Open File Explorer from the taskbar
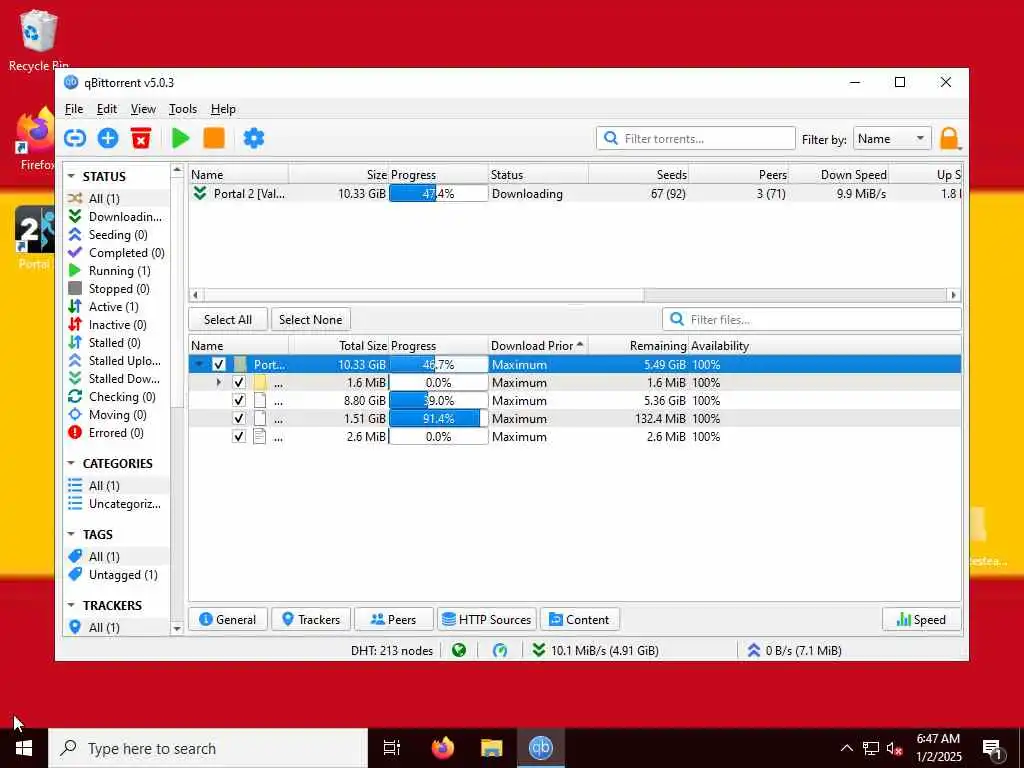This screenshot has height=768, width=1024. tap(492, 748)
